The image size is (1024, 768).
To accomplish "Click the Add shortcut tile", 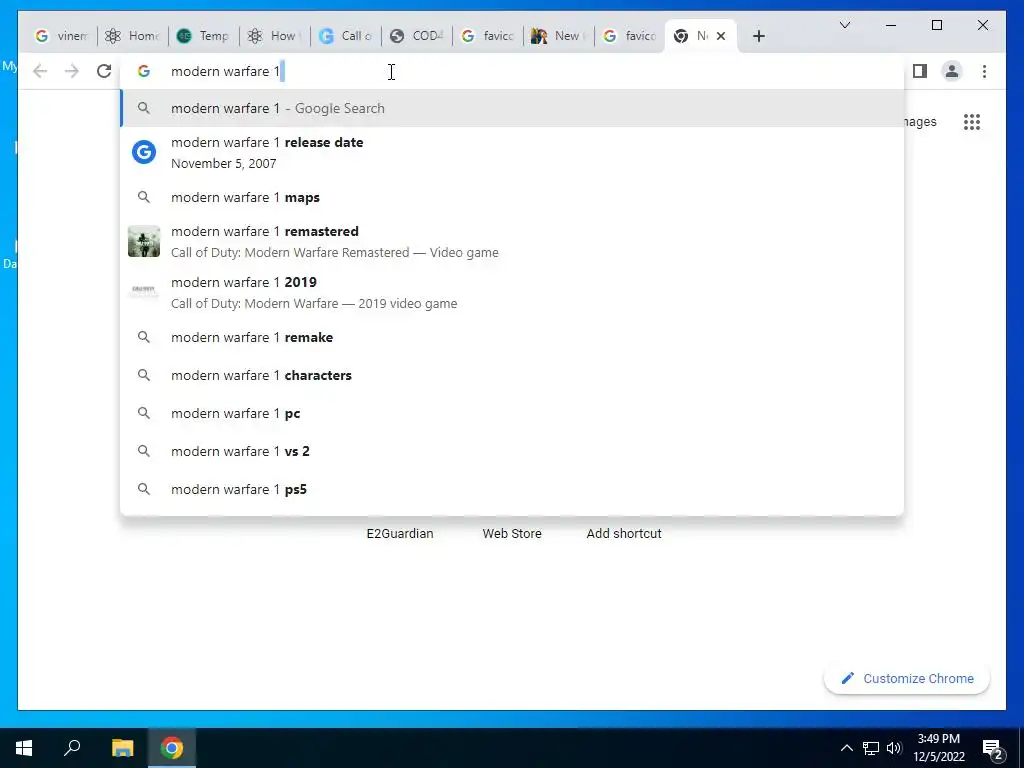I will 624,534.
